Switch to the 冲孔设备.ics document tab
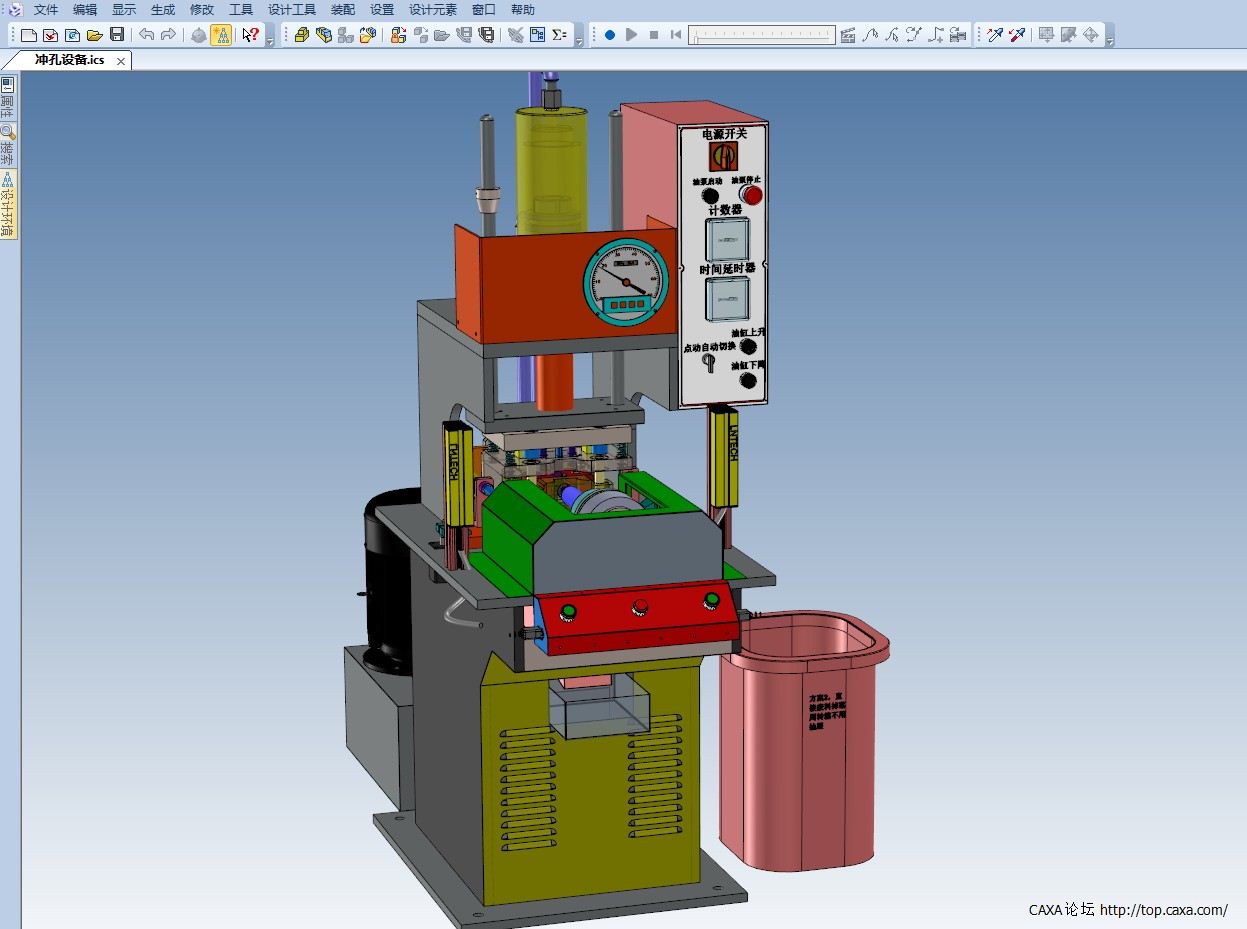 [69, 60]
